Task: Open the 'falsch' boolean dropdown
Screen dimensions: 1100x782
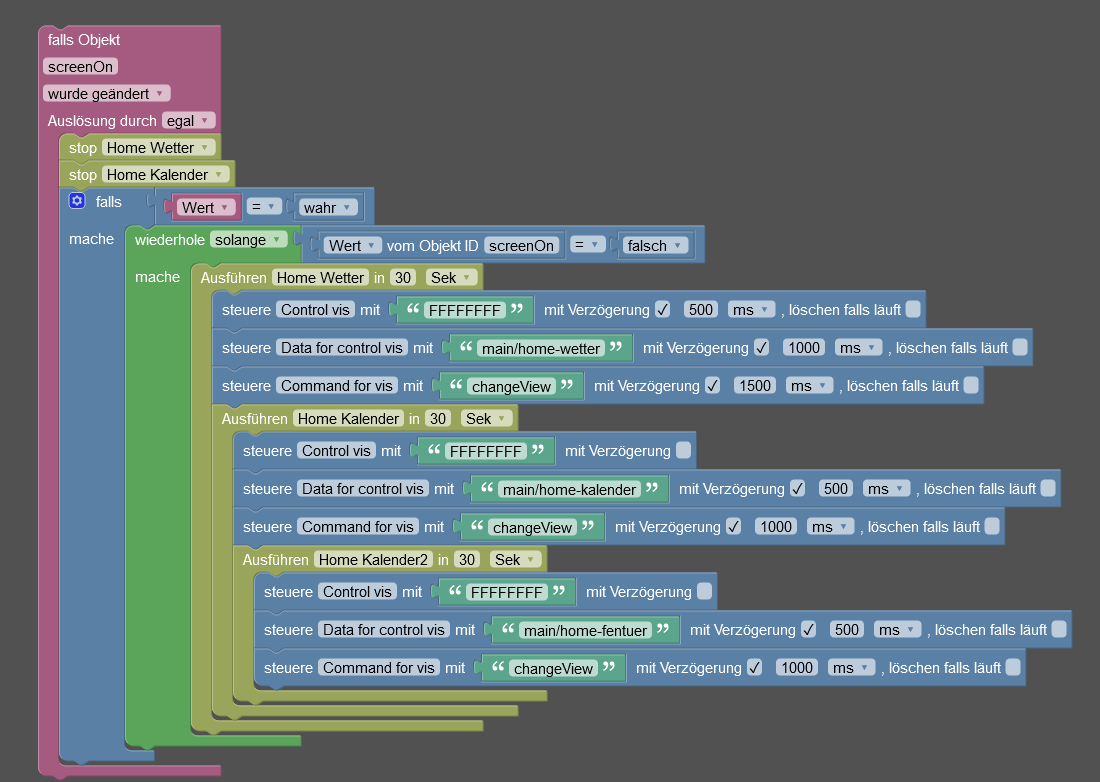Action: 655,245
